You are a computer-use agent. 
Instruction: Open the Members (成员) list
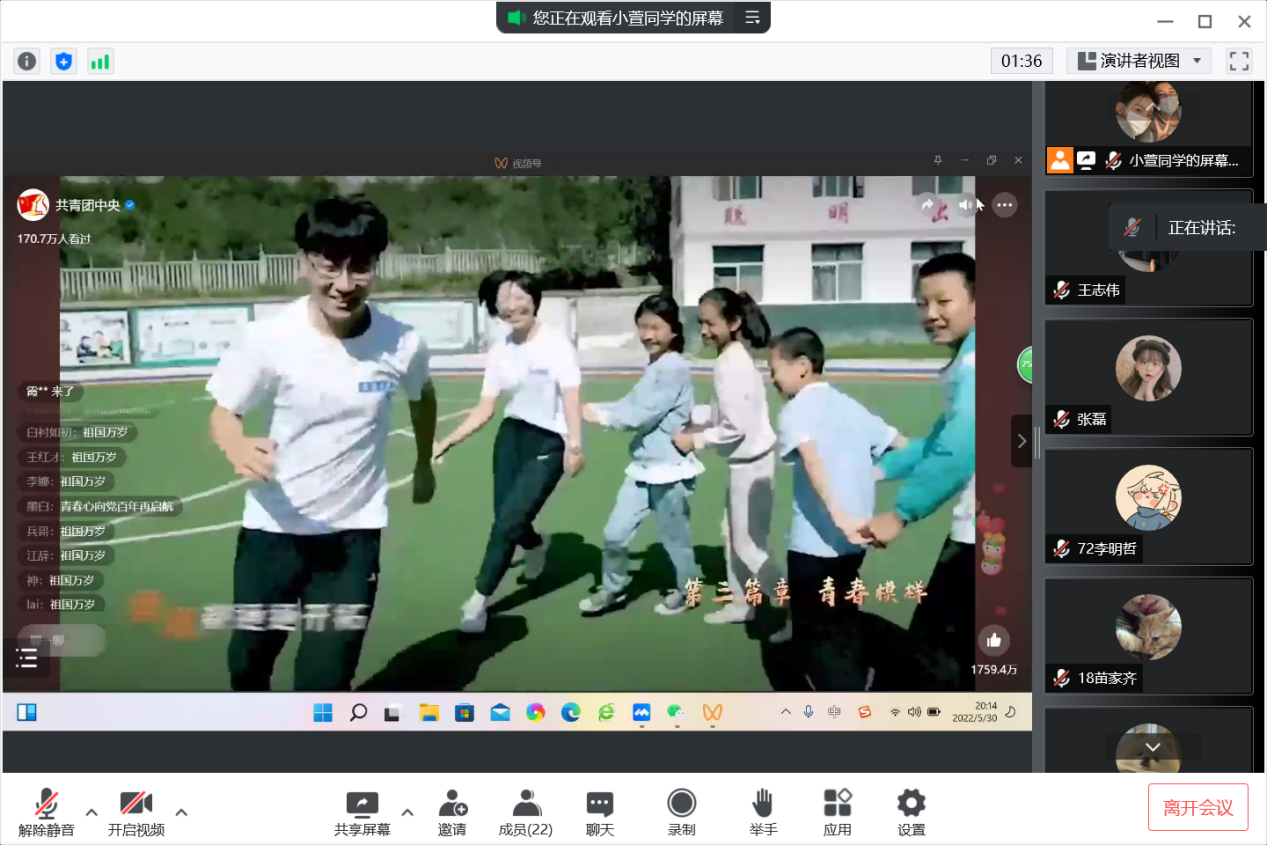[526, 812]
